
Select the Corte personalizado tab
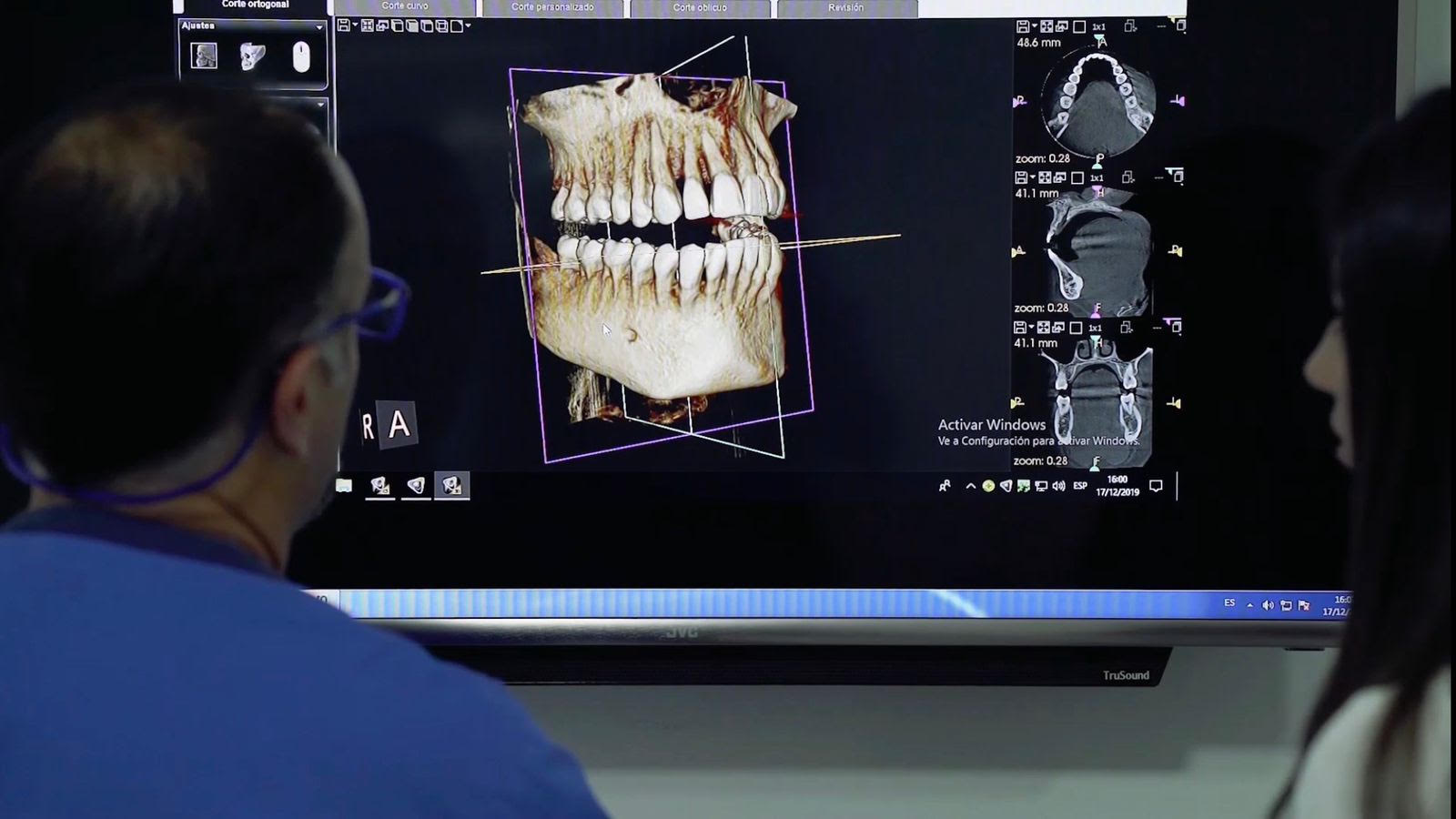pyautogui.click(x=551, y=8)
